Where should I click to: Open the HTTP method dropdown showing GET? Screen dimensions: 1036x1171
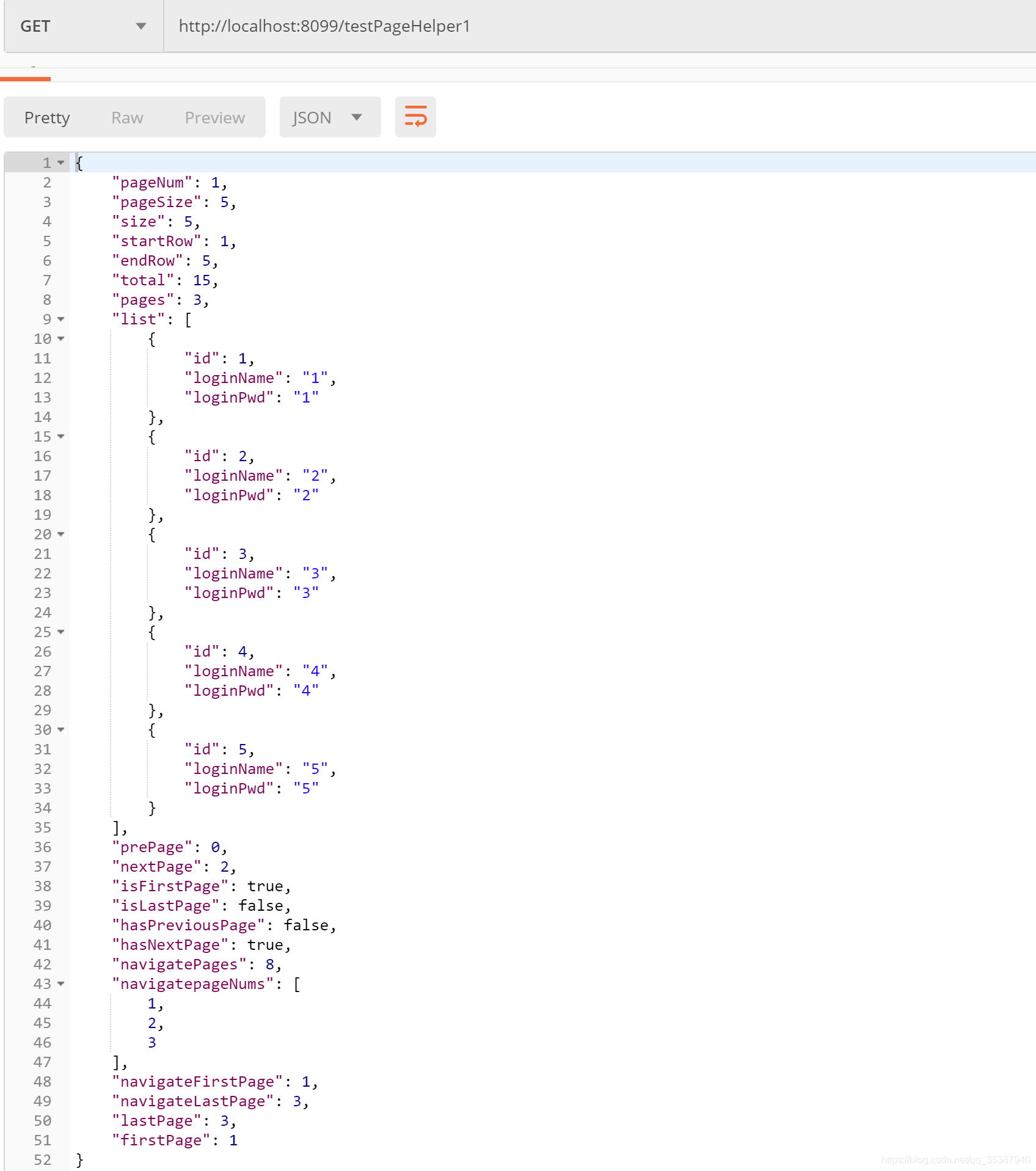point(82,26)
